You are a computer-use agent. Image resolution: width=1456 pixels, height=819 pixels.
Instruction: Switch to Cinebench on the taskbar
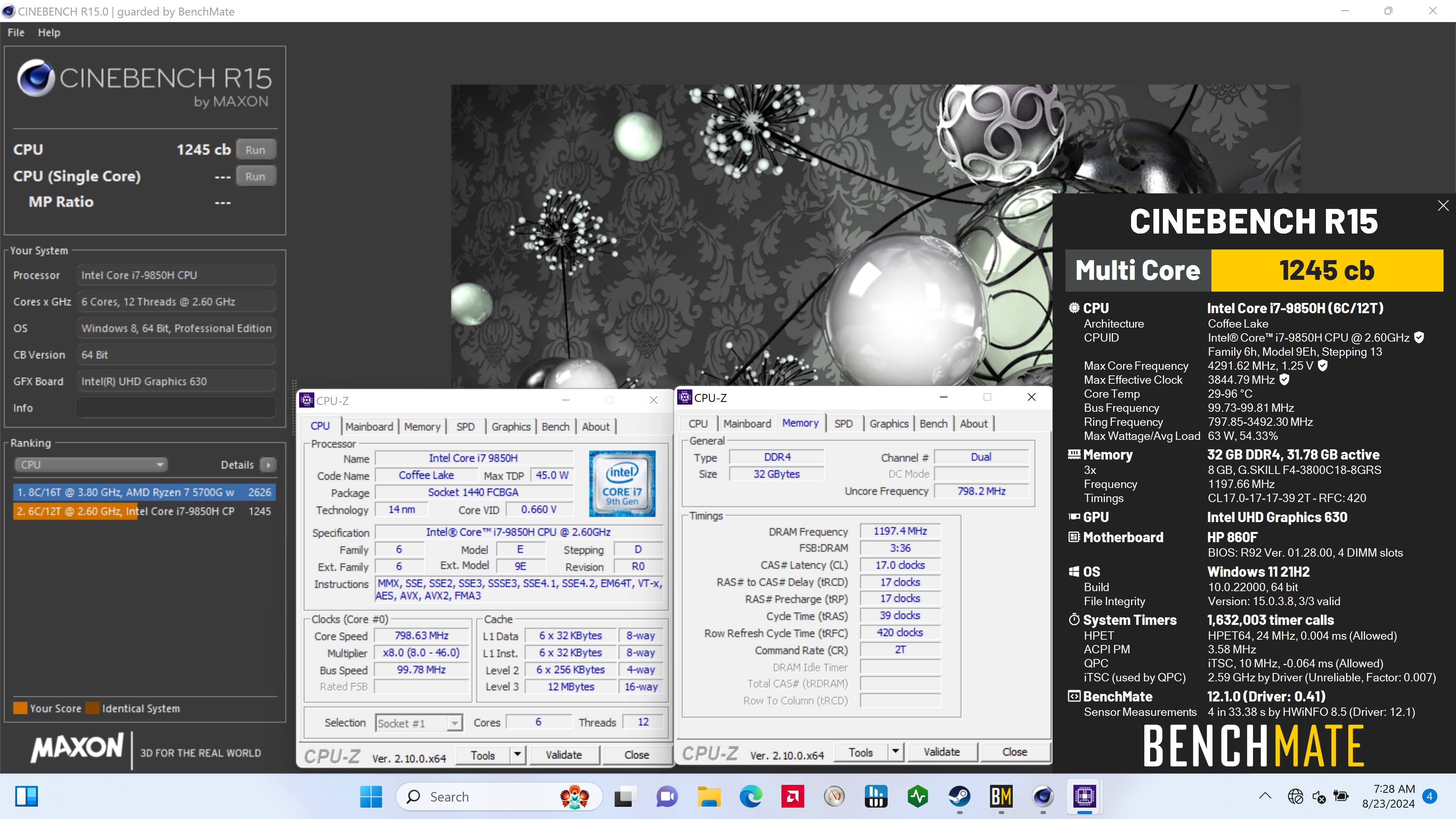(x=1043, y=797)
